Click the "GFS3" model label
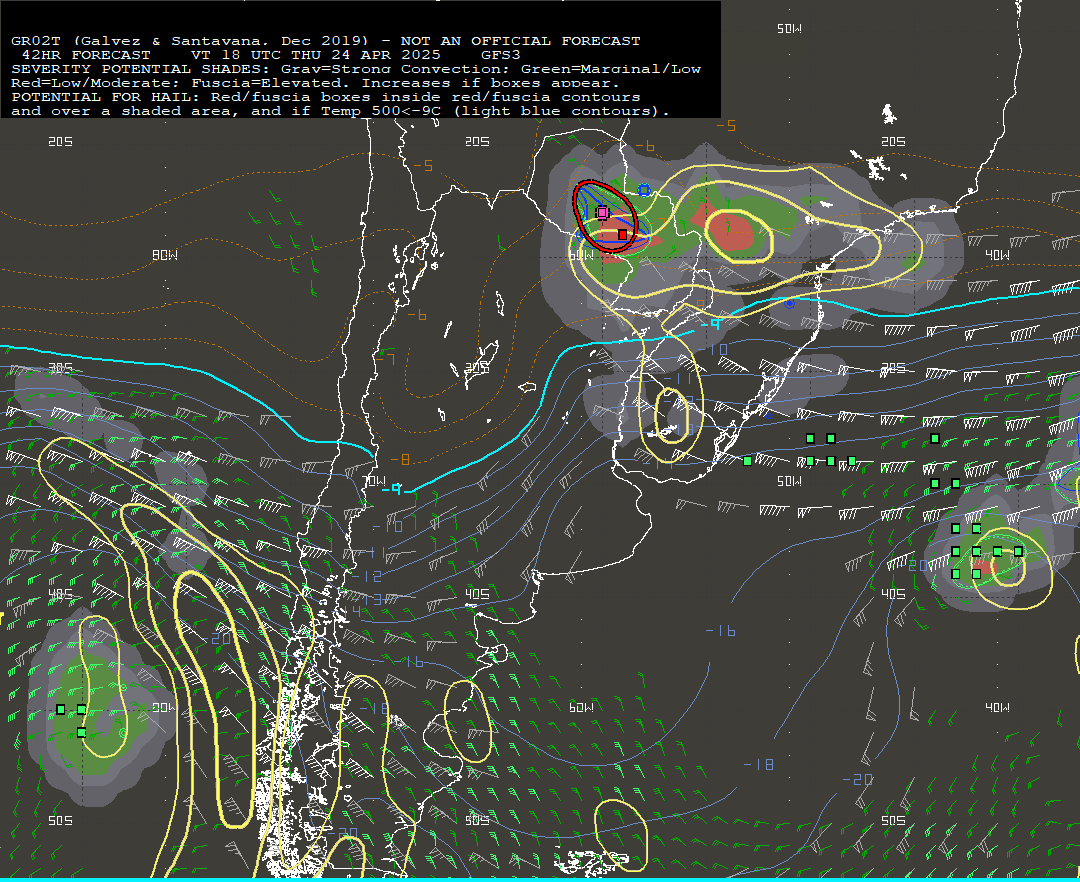The height and width of the screenshot is (882, 1080). coord(501,55)
